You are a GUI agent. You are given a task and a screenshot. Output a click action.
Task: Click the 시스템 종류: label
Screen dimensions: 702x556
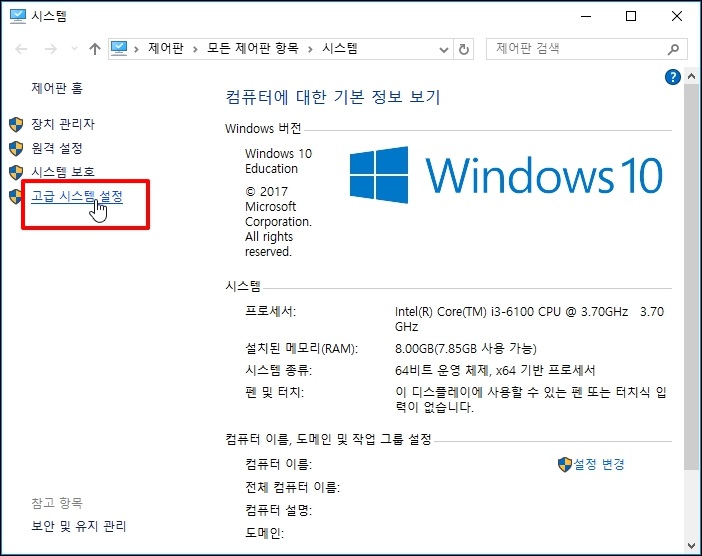[278, 370]
